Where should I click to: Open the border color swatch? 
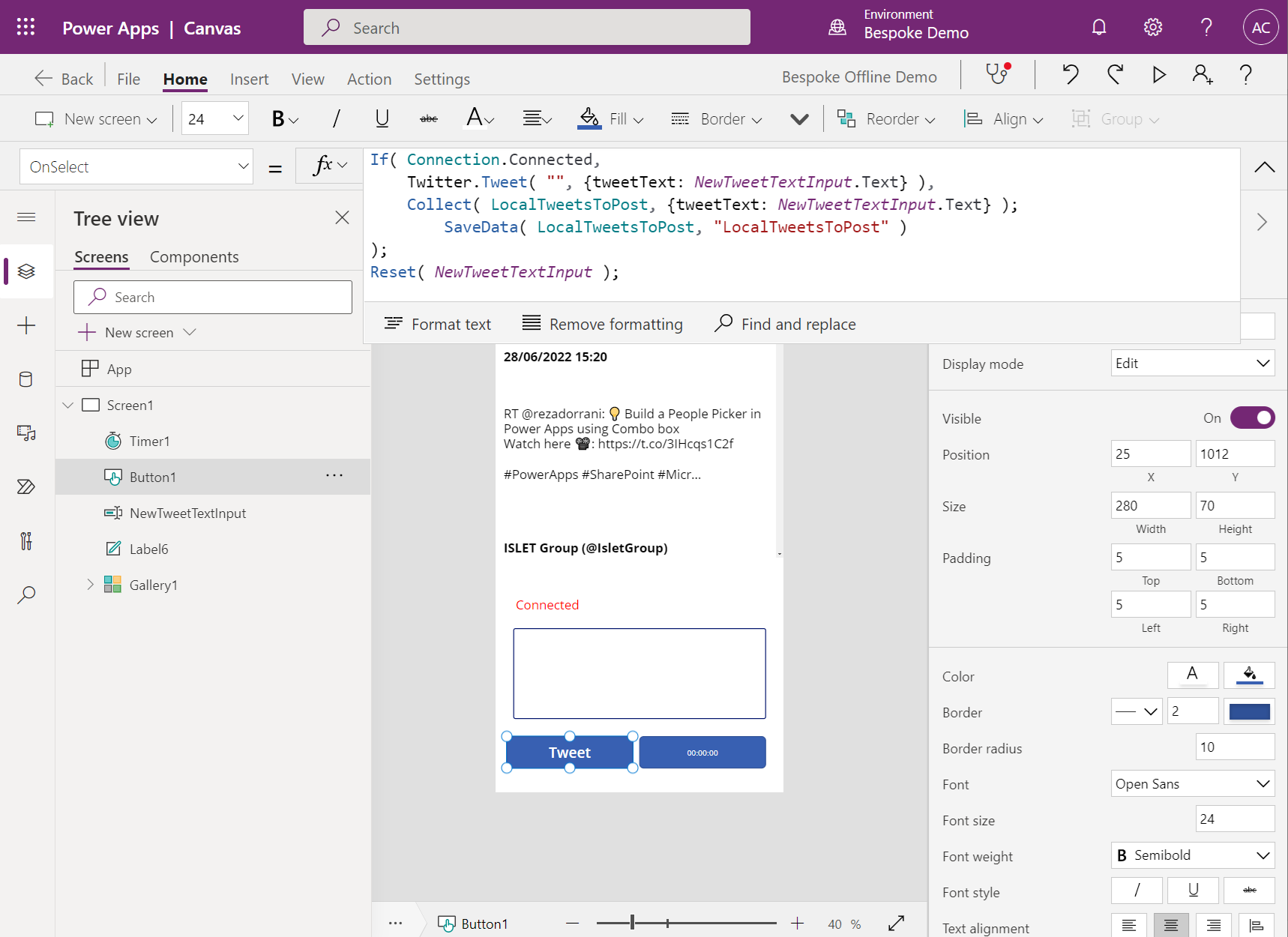[x=1250, y=711]
